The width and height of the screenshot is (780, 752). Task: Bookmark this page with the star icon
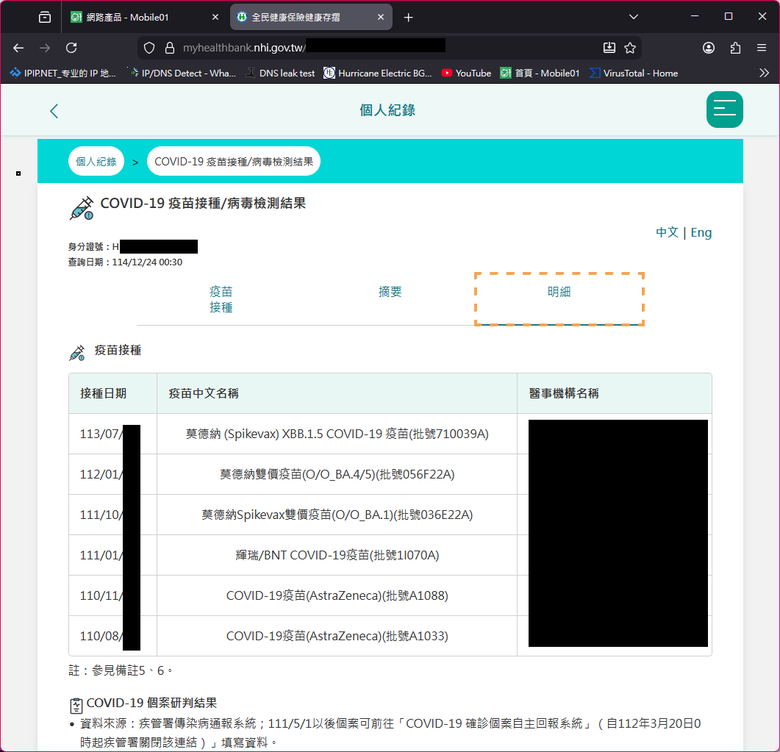[630, 48]
